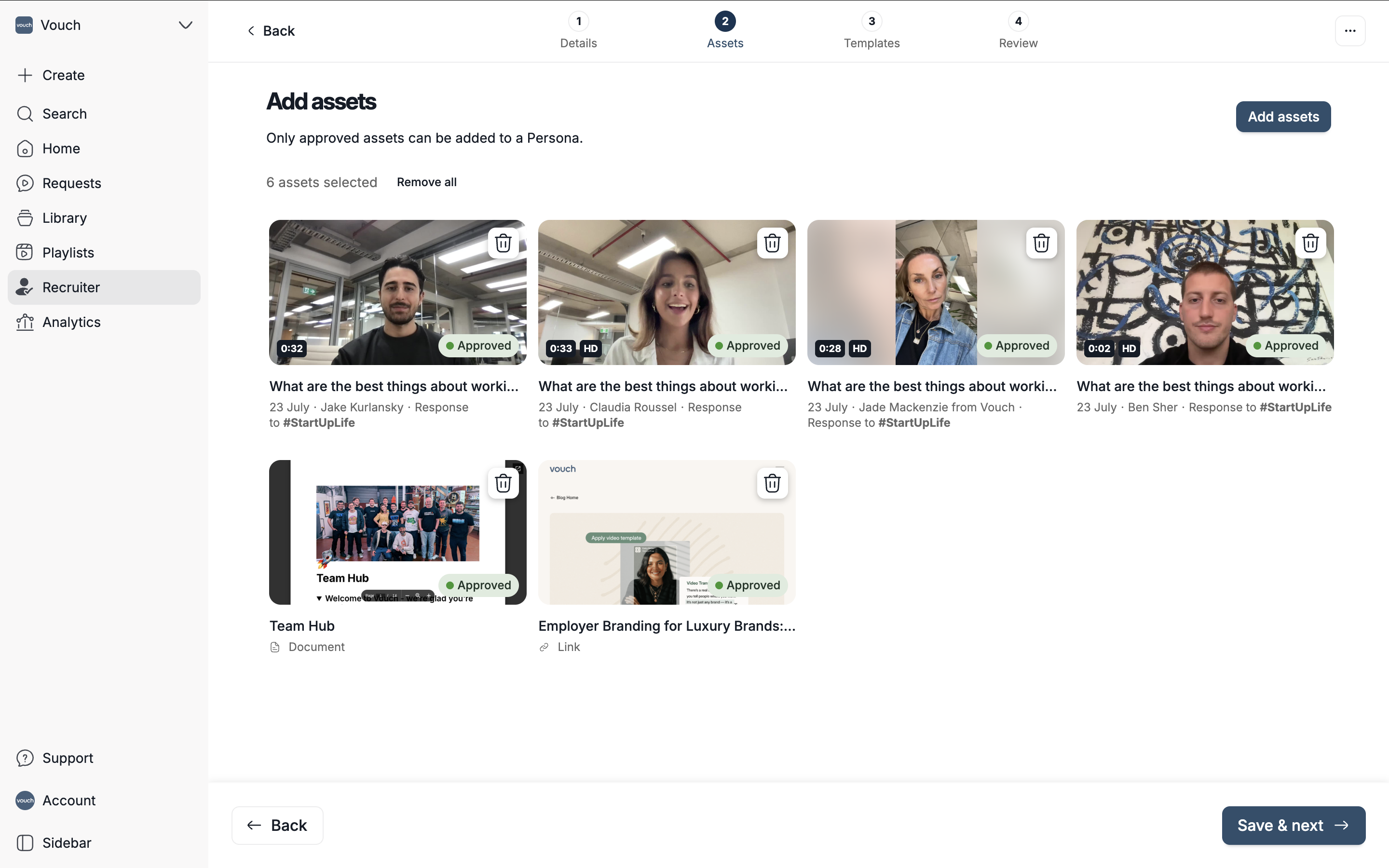Click the '6 assets selected' text
Viewport: 1389px width, 868px height.
[321, 183]
